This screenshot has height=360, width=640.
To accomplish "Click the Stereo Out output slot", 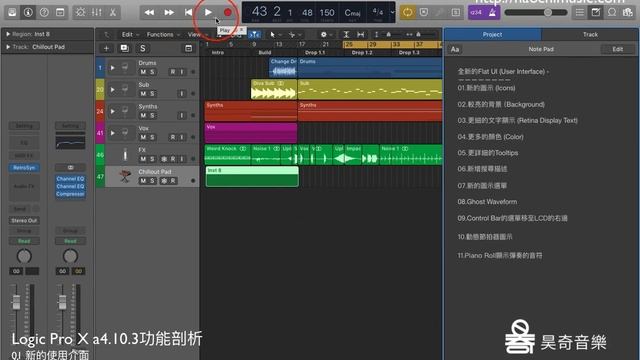I will [x=24, y=220].
